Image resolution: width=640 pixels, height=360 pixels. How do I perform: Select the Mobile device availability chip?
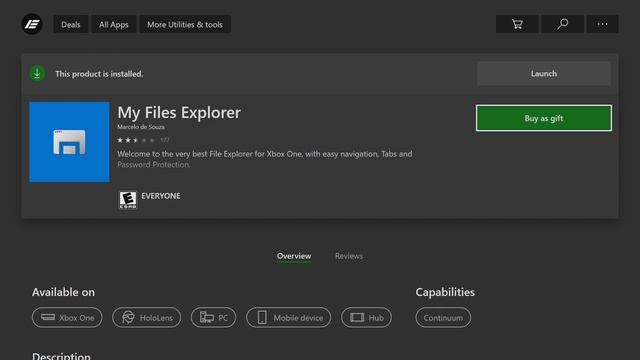click(289, 318)
